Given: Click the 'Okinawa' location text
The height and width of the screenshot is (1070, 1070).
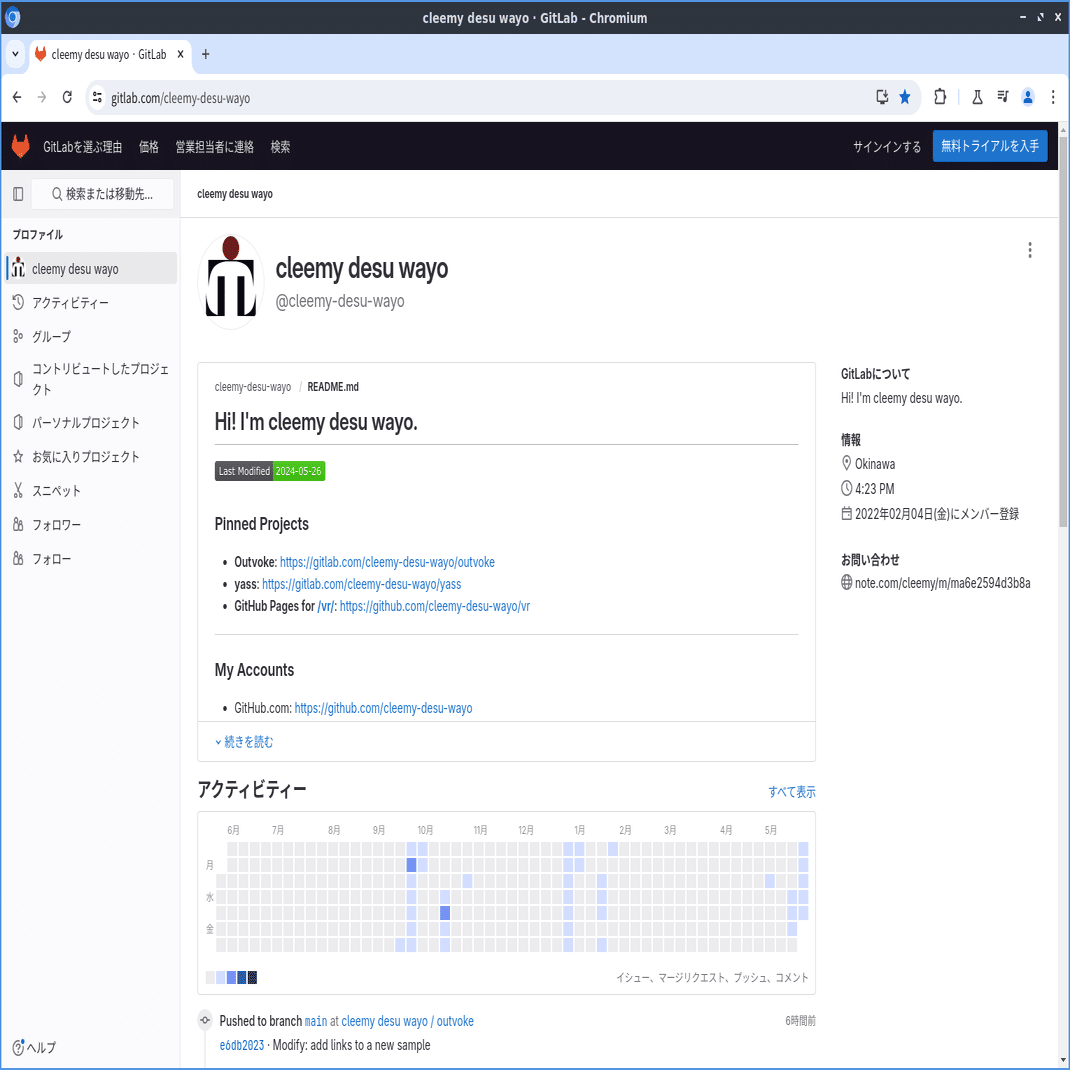Looking at the screenshot, I should (875, 464).
